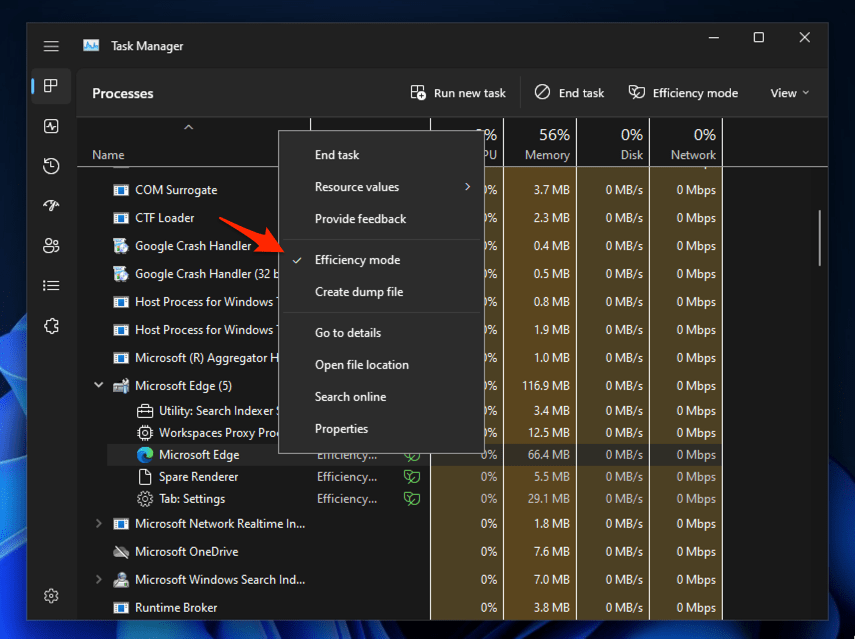Choose Create dump file menu item
The height and width of the screenshot is (639, 855).
(x=358, y=292)
